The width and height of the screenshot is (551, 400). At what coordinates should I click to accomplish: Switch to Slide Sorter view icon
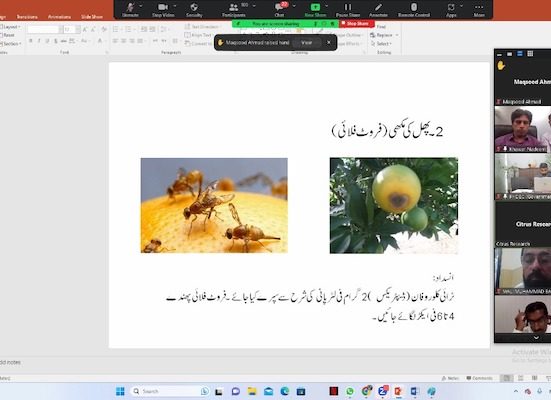tap(521, 378)
